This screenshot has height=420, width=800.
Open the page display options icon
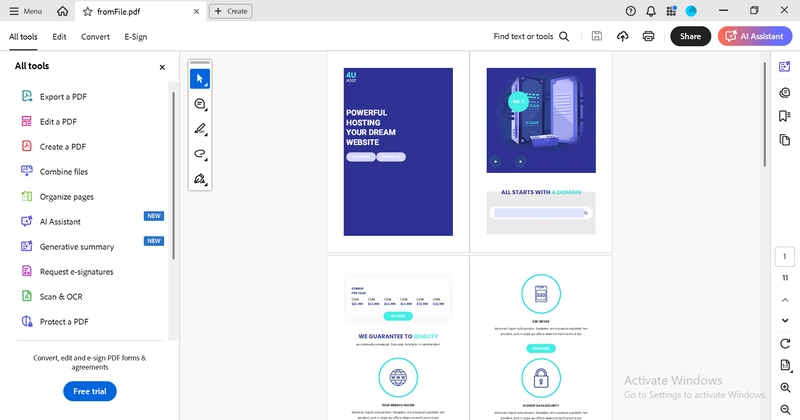click(785, 365)
